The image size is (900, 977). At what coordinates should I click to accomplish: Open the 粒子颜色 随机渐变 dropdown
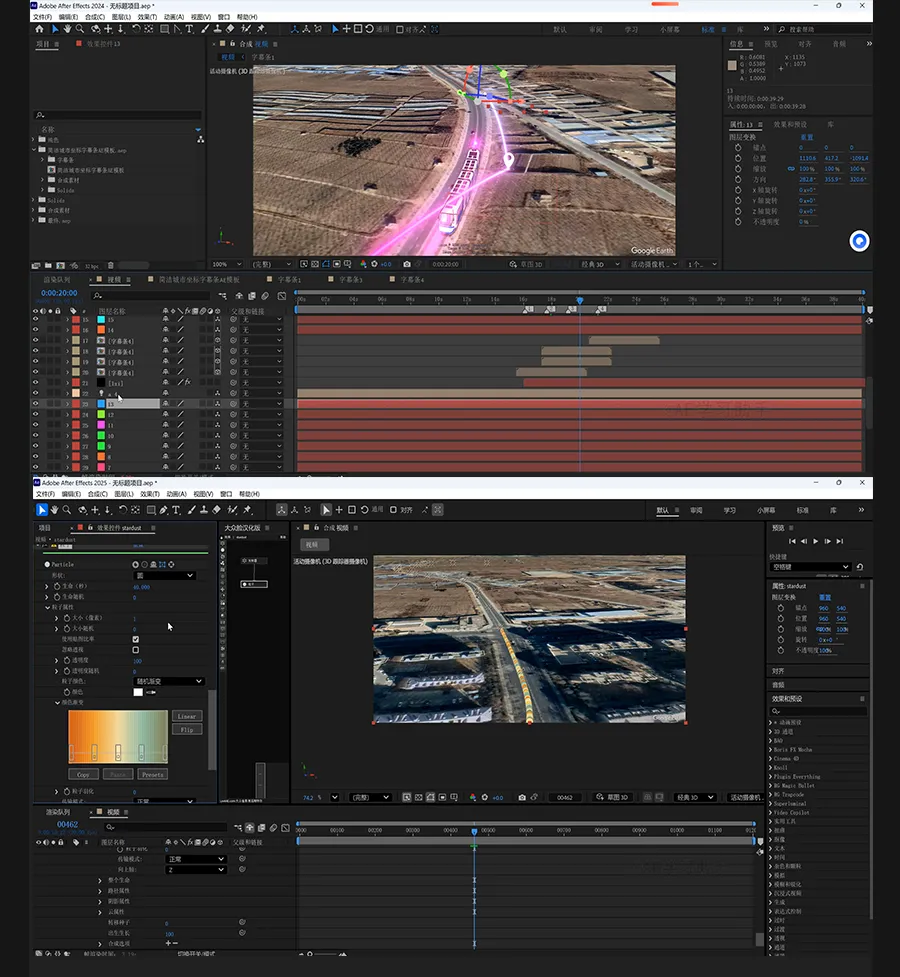[168, 681]
